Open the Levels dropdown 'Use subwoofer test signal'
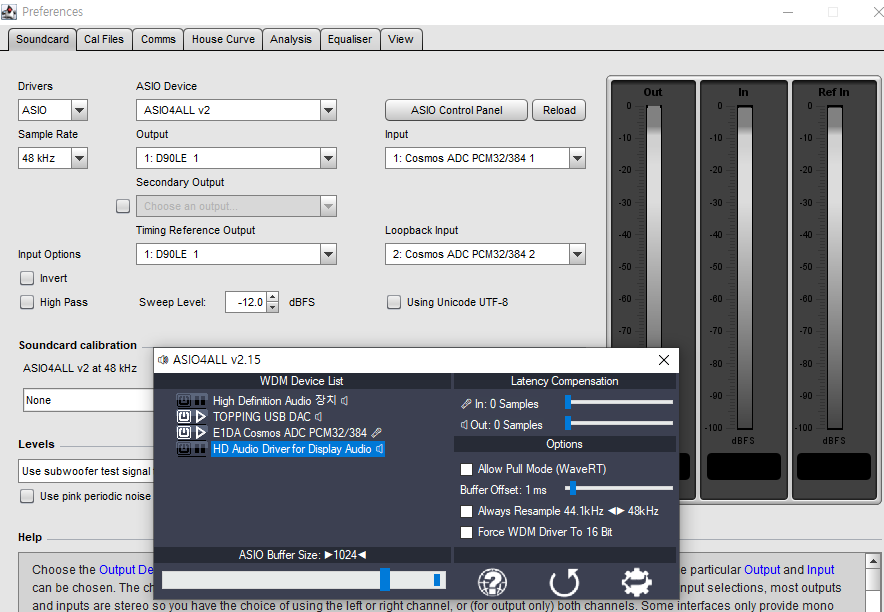884x612 pixels. pyautogui.click(x=86, y=471)
